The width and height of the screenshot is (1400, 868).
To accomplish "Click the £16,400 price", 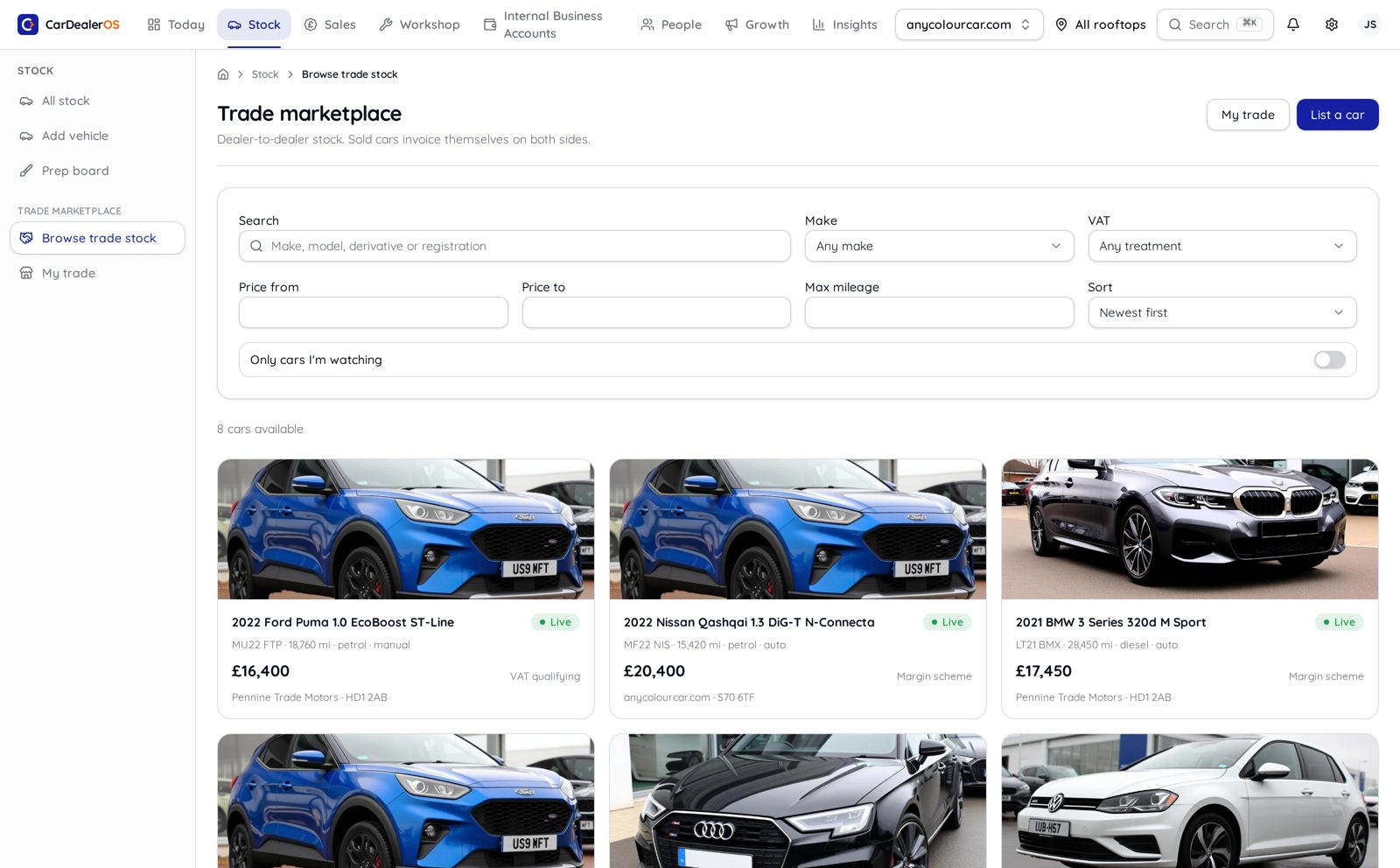I will point(261,671).
